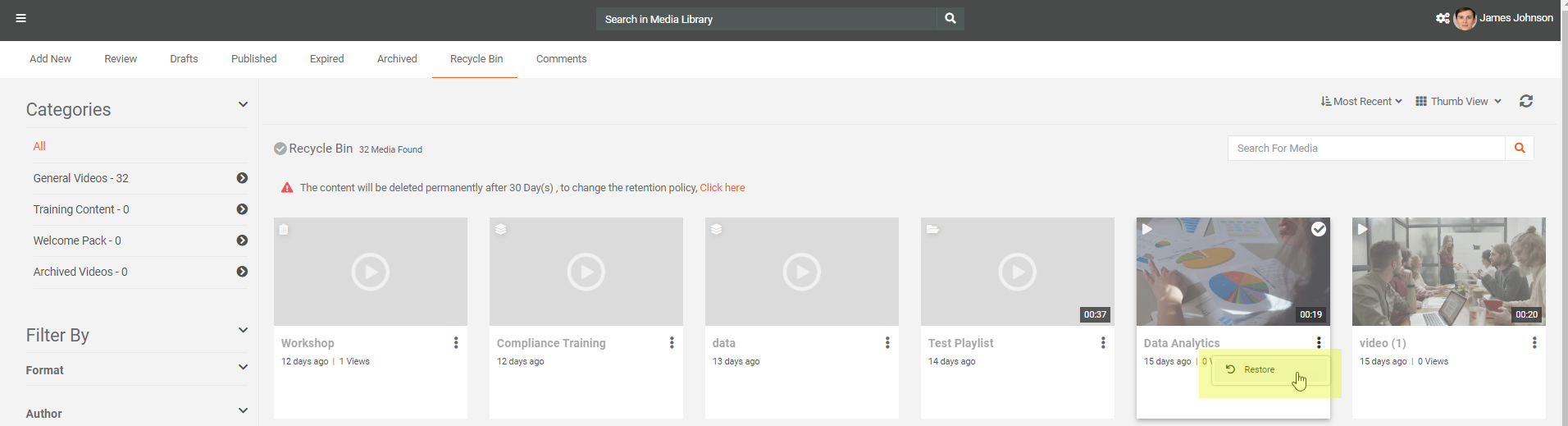
Task: Open the Most Recent sort dropdown
Action: (1361, 101)
